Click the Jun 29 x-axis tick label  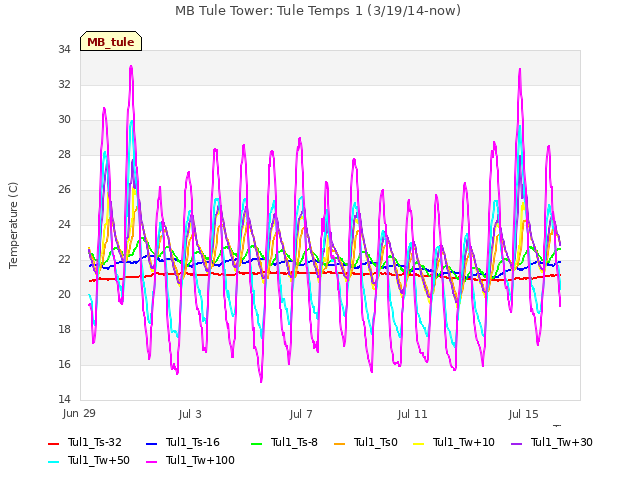79,413
